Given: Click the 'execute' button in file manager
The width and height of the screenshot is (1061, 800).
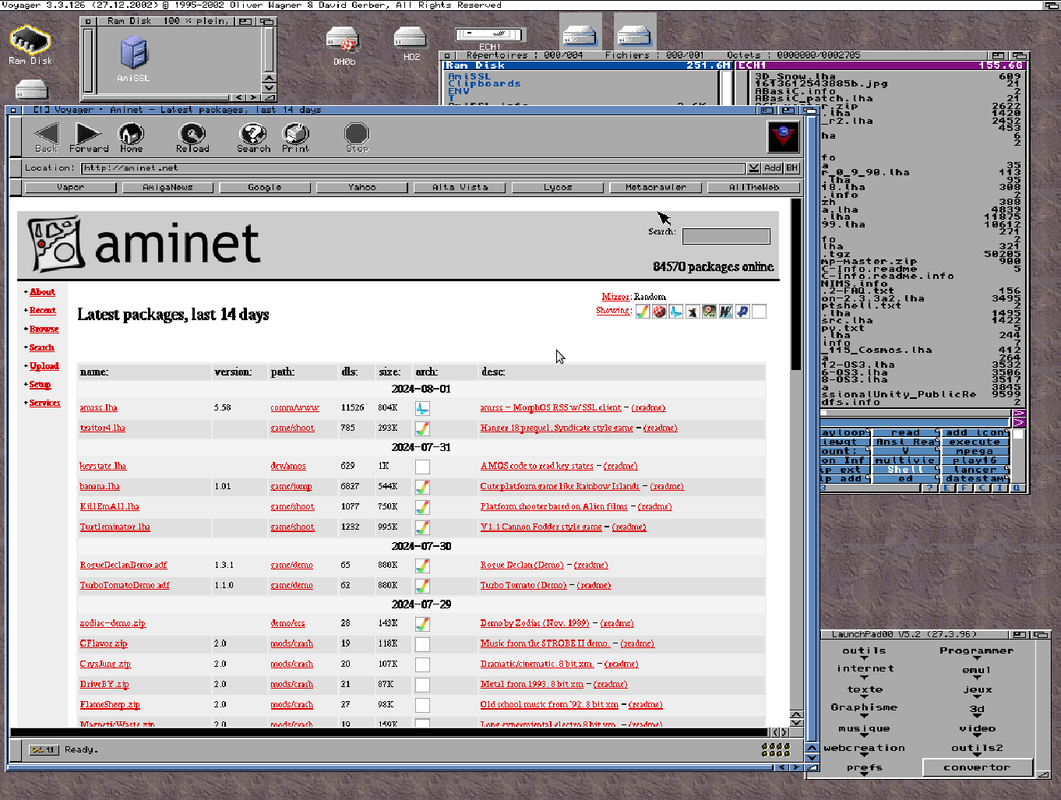Looking at the screenshot, I should (x=974, y=442).
